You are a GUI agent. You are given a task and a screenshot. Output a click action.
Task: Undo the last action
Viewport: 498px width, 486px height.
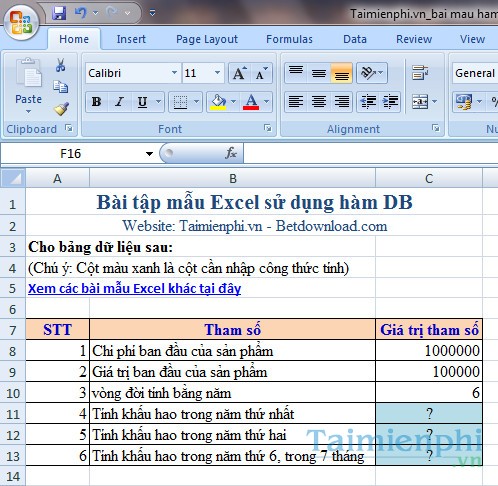pyautogui.click(x=80, y=13)
